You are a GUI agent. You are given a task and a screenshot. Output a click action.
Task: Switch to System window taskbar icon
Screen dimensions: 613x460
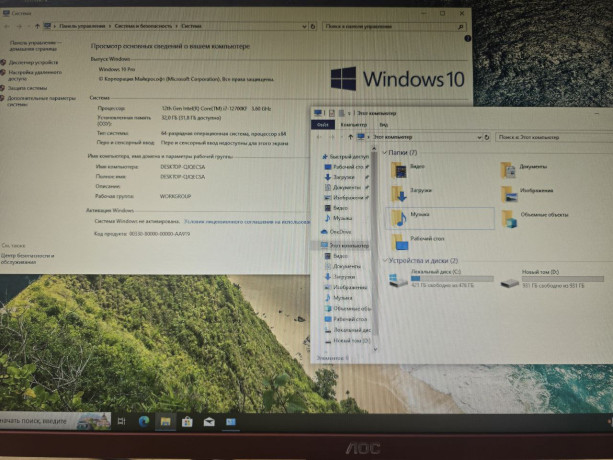pyautogui.click(x=231, y=422)
